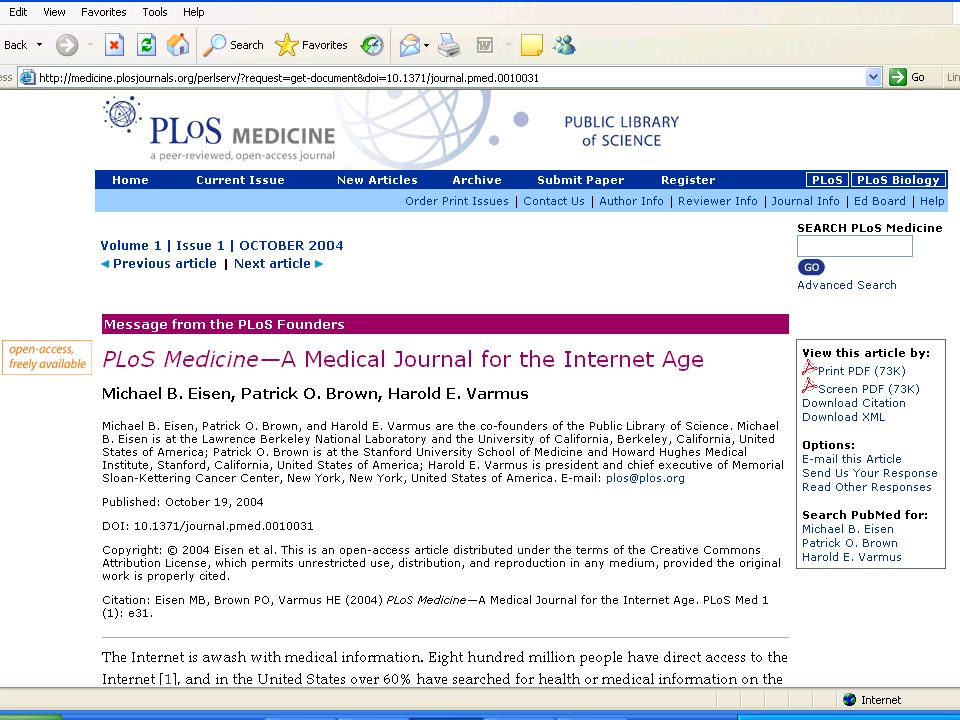Image resolution: width=960 pixels, height=720 pixels.
Task: Go to the Home page house icon
Action: click(178, 45)
